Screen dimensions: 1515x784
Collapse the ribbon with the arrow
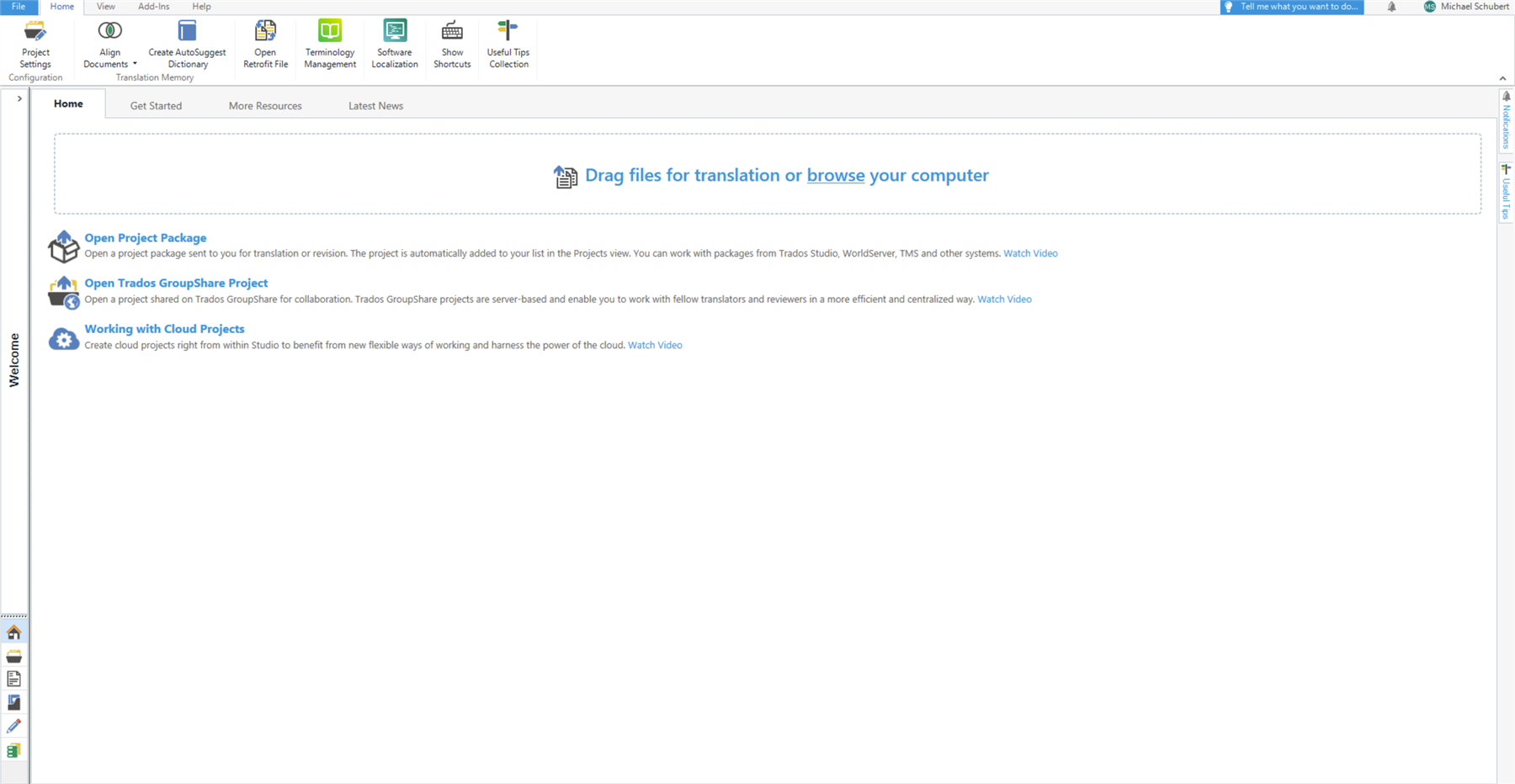tap(1502, 78)
